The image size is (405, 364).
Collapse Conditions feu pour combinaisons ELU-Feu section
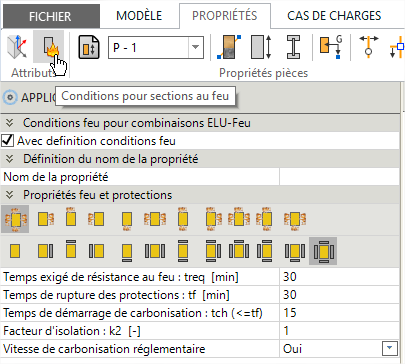tap(9, 123)
